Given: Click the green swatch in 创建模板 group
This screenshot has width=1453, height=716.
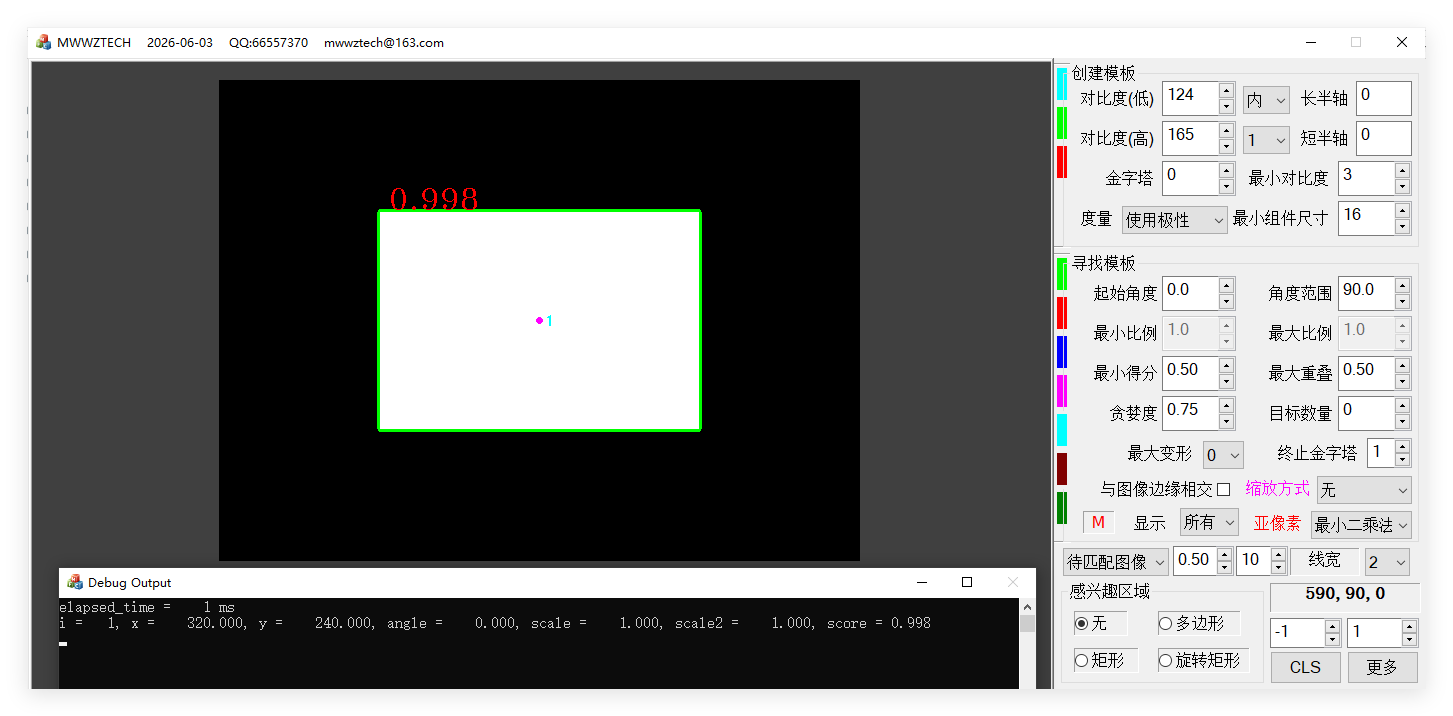Looking at the screenshot, I should tap(1062, 122).
